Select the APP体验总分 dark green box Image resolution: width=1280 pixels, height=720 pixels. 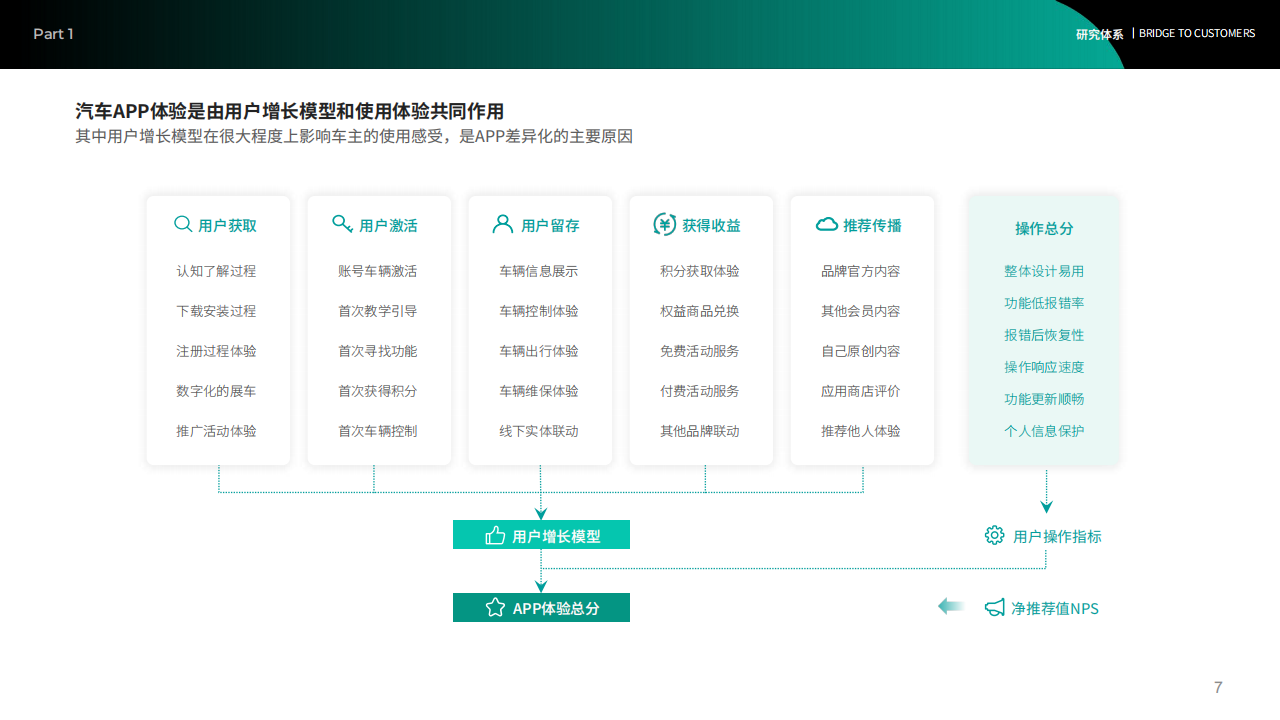541,607
